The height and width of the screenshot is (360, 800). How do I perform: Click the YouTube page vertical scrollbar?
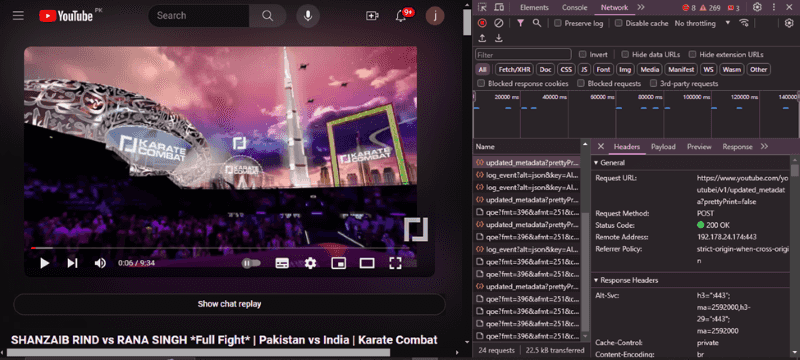click(x=467, y=22)
